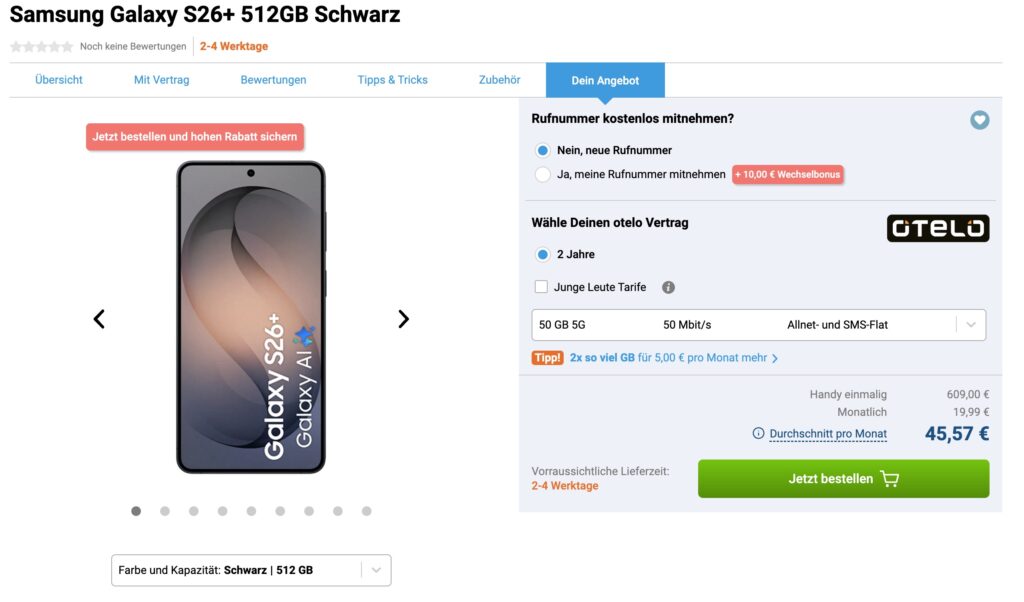Select 'Nein, neue Rufnummer' option
The image size is (1024, 602).
tap(543, 150)
